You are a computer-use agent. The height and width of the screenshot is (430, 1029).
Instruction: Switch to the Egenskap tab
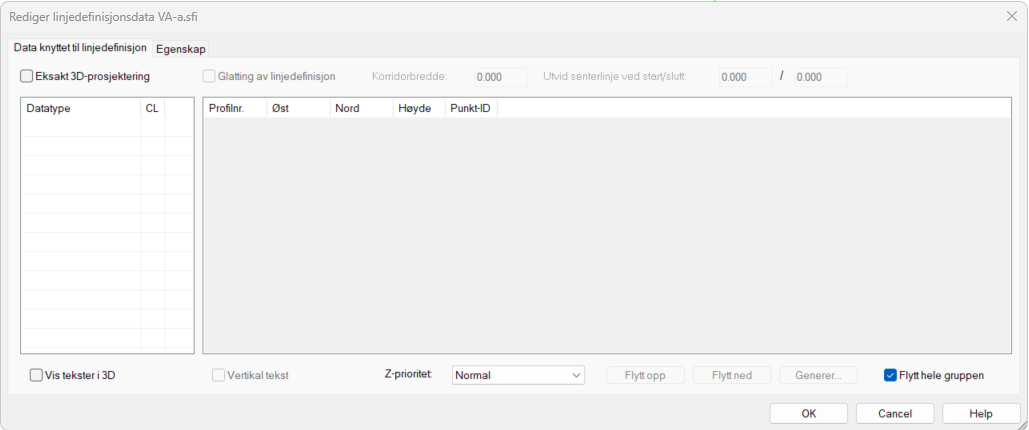coord(181,49)
